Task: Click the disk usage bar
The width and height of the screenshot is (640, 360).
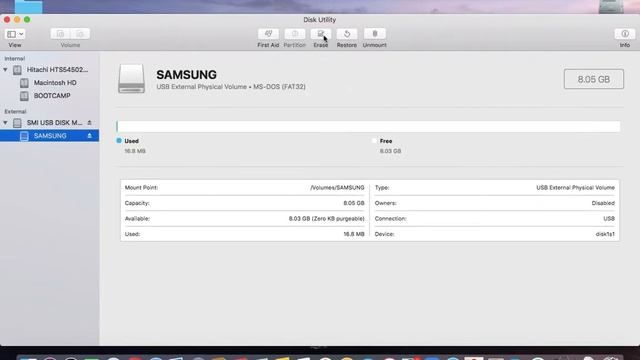Action: click(x=368, y=127)
